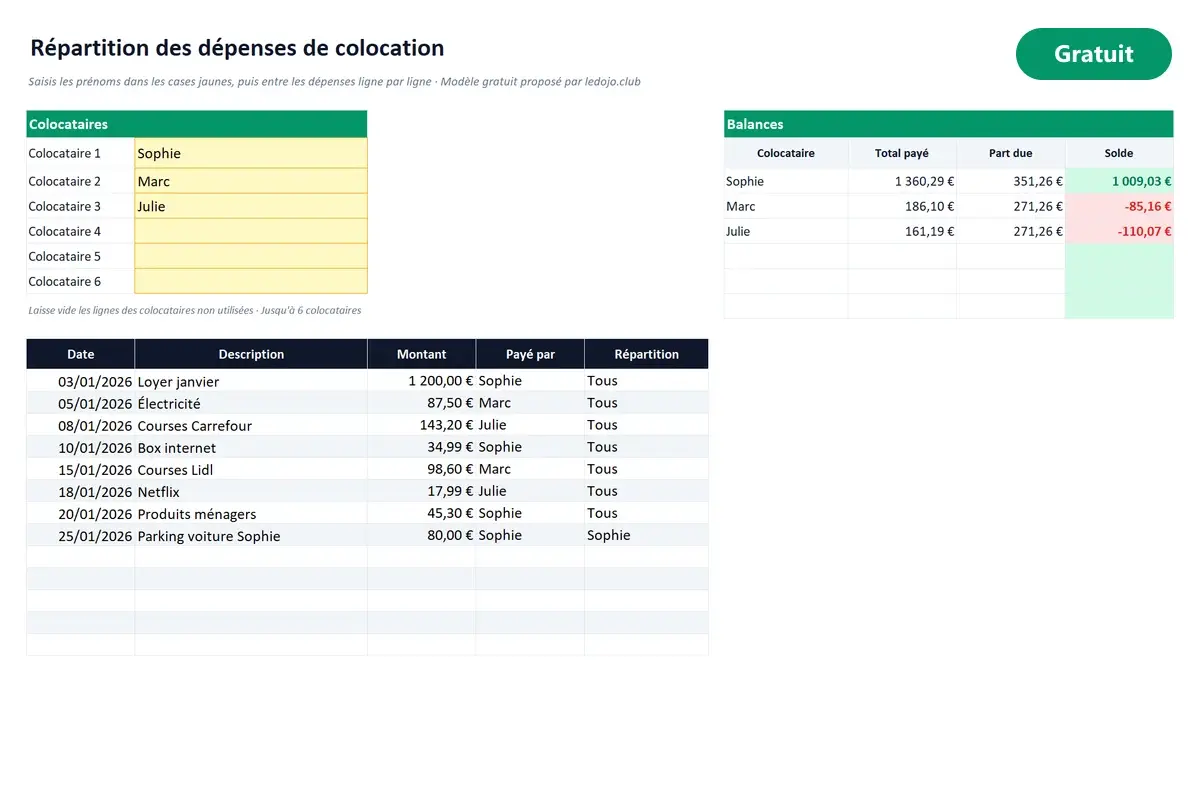Select the date 05/01/2026
The image size is (1200, 800).
(x=81, y=403)
